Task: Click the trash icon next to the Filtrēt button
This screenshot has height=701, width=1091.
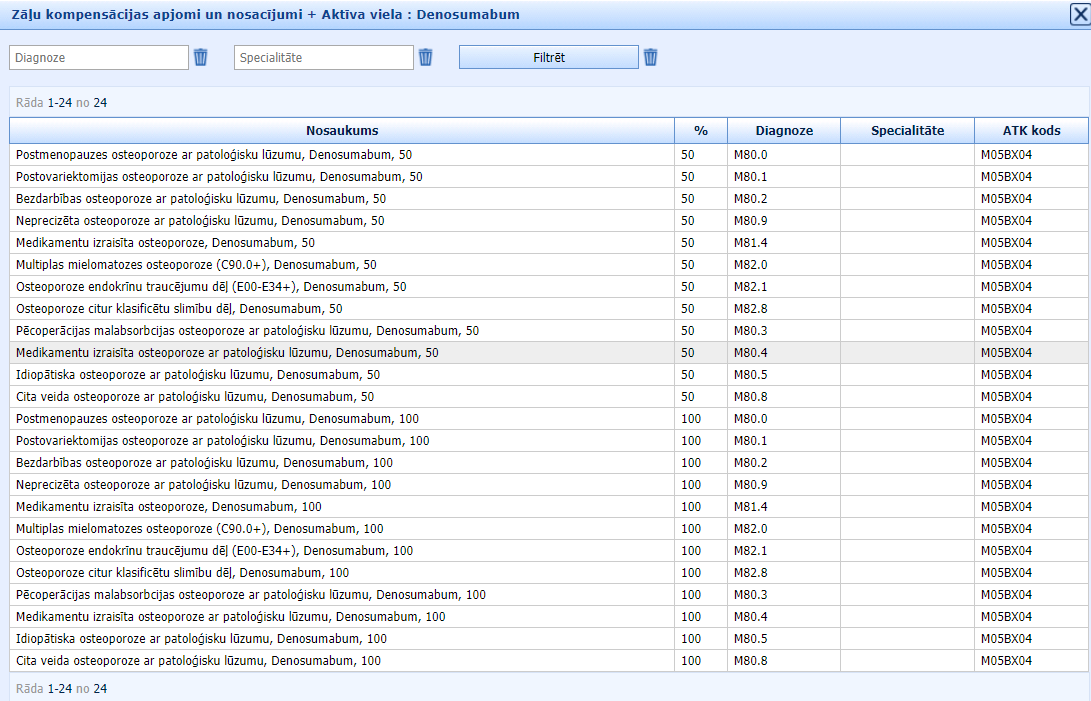Action: tap(651, 57)
